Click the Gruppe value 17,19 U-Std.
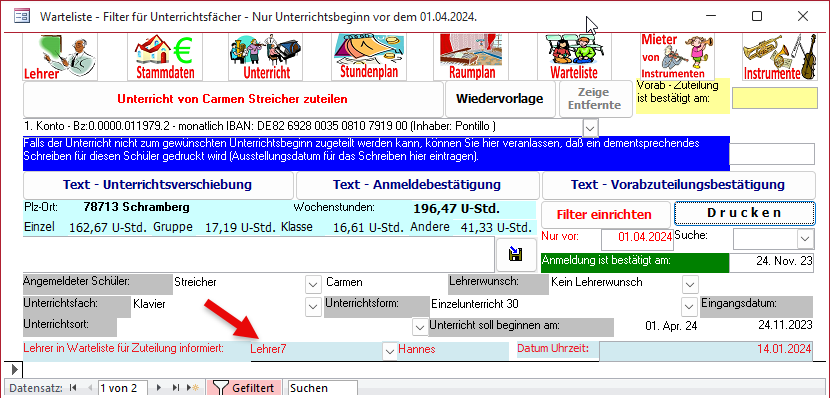830x398 pixels. click(240, 229)
